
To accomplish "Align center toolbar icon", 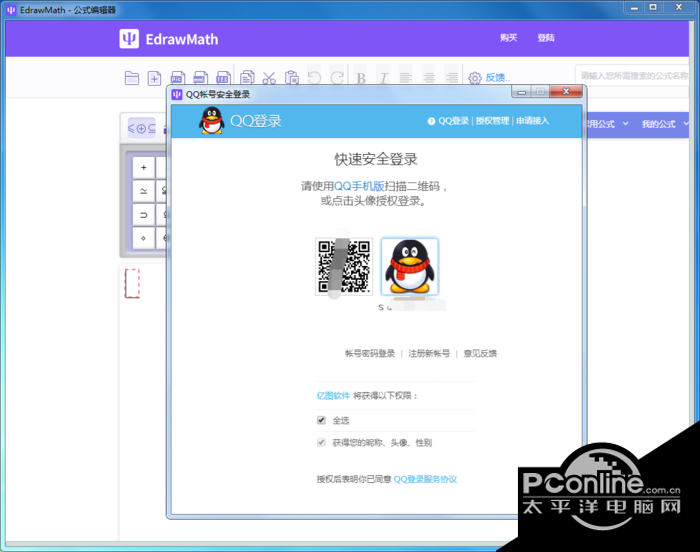I will [x=429, y=78].
